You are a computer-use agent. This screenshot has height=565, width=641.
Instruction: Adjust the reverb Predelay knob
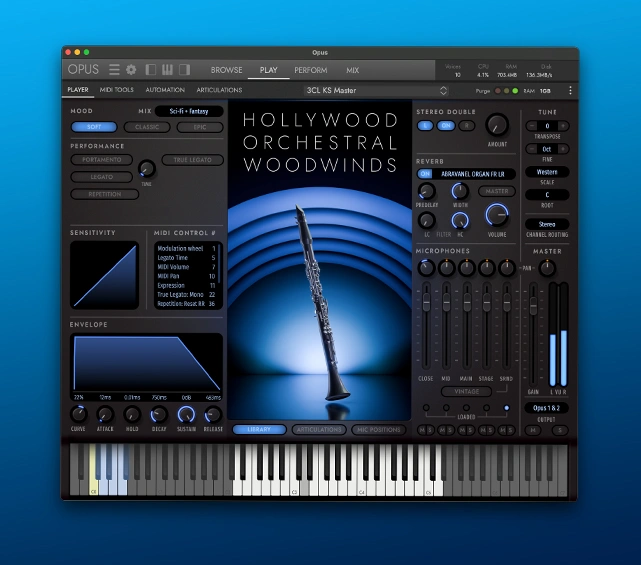pyautogui.click(x=426, y=191)
